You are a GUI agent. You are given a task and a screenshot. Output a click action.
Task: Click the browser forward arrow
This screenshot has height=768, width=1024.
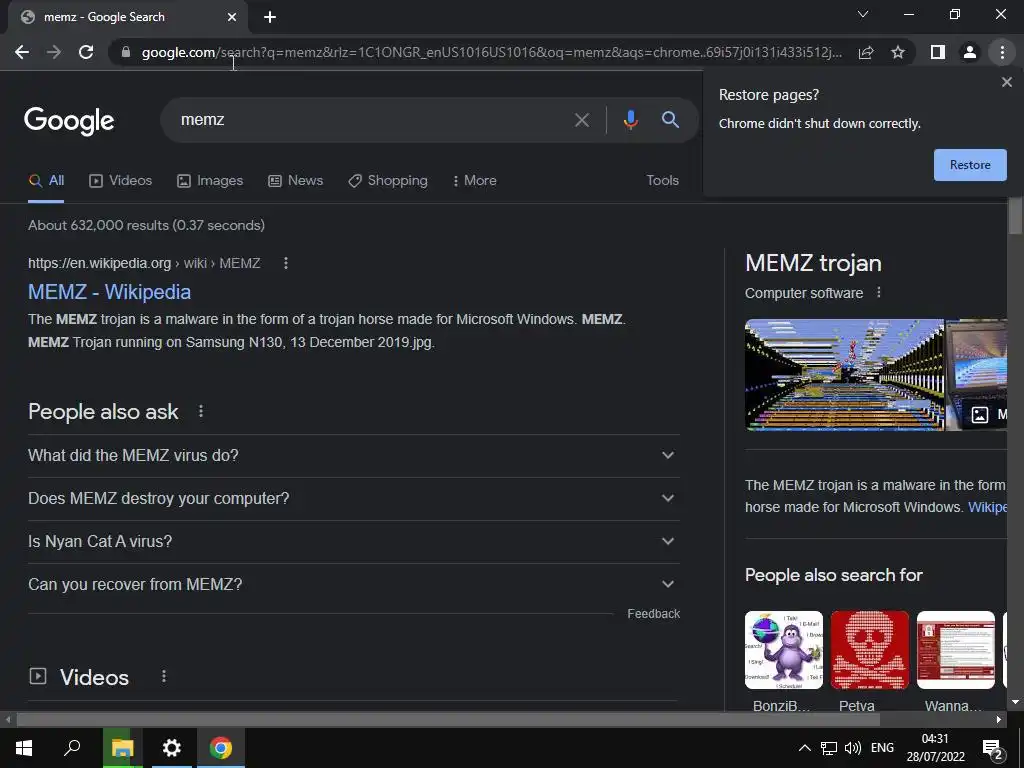point(54,52)
